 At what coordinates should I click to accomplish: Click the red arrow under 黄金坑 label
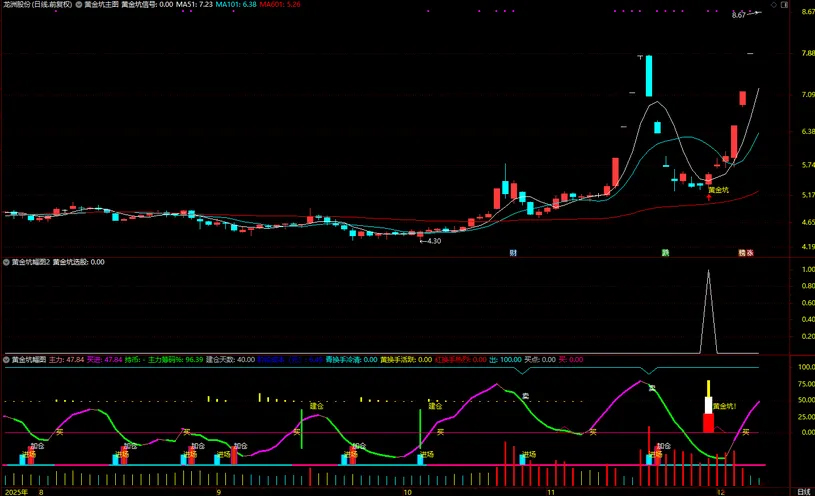click(709, 198)
